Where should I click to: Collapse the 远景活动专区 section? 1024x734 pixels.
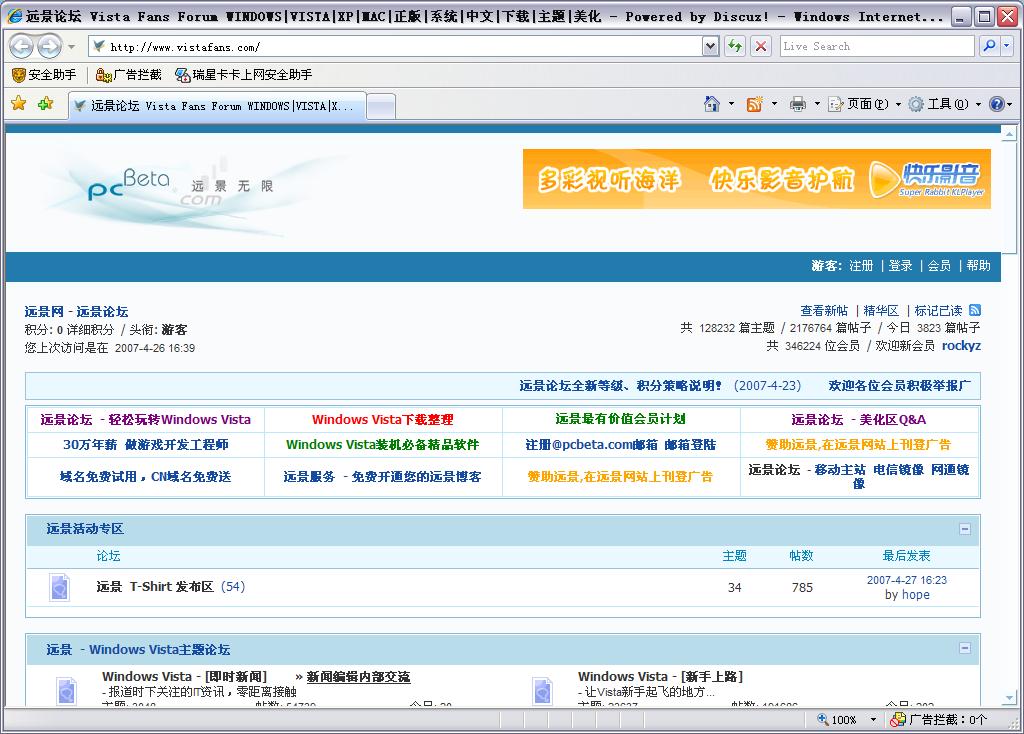tap(965, 529)
